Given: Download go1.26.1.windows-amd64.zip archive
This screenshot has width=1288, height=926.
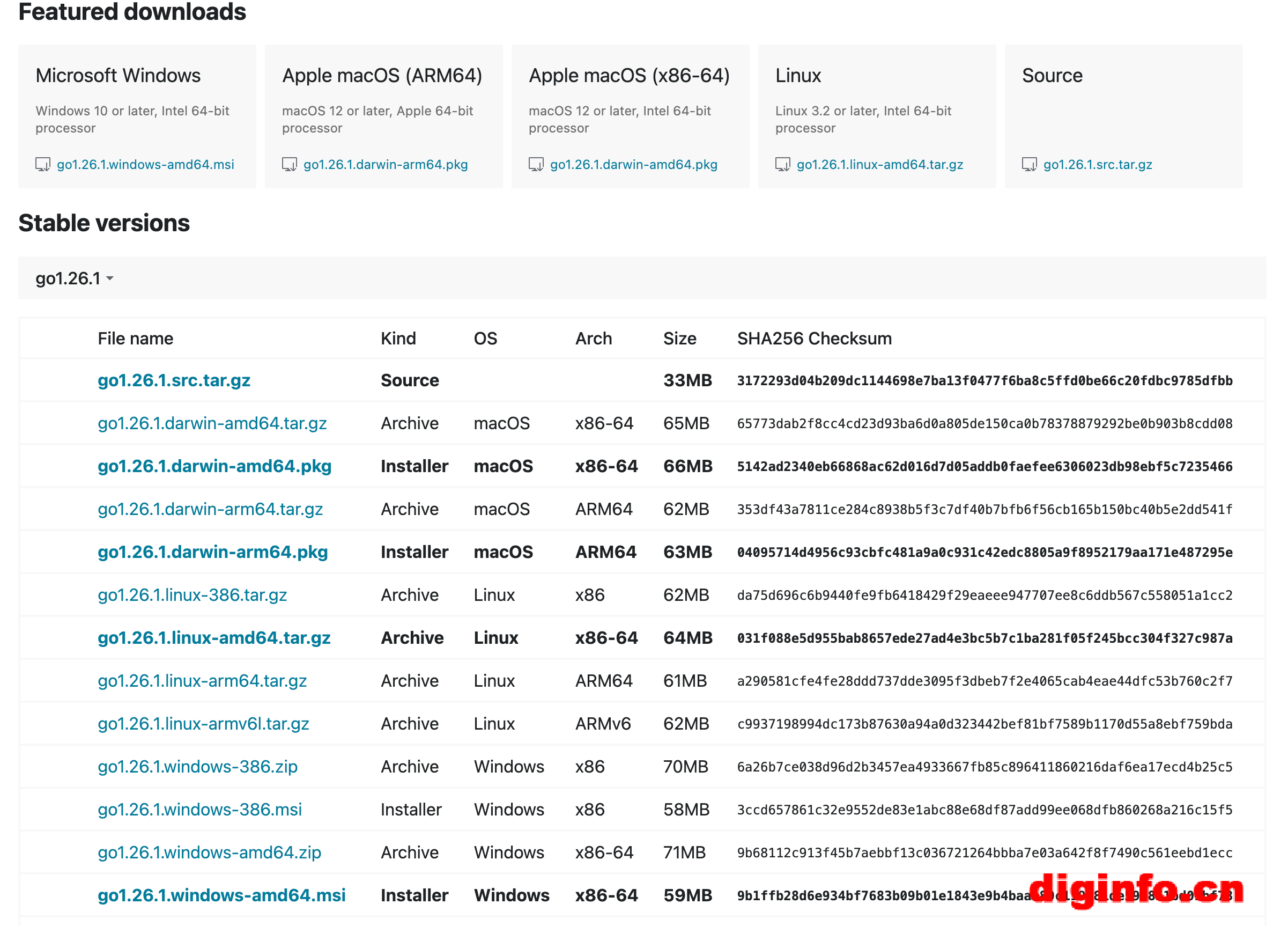Looking at the screenshot, I should pos(209,852).
